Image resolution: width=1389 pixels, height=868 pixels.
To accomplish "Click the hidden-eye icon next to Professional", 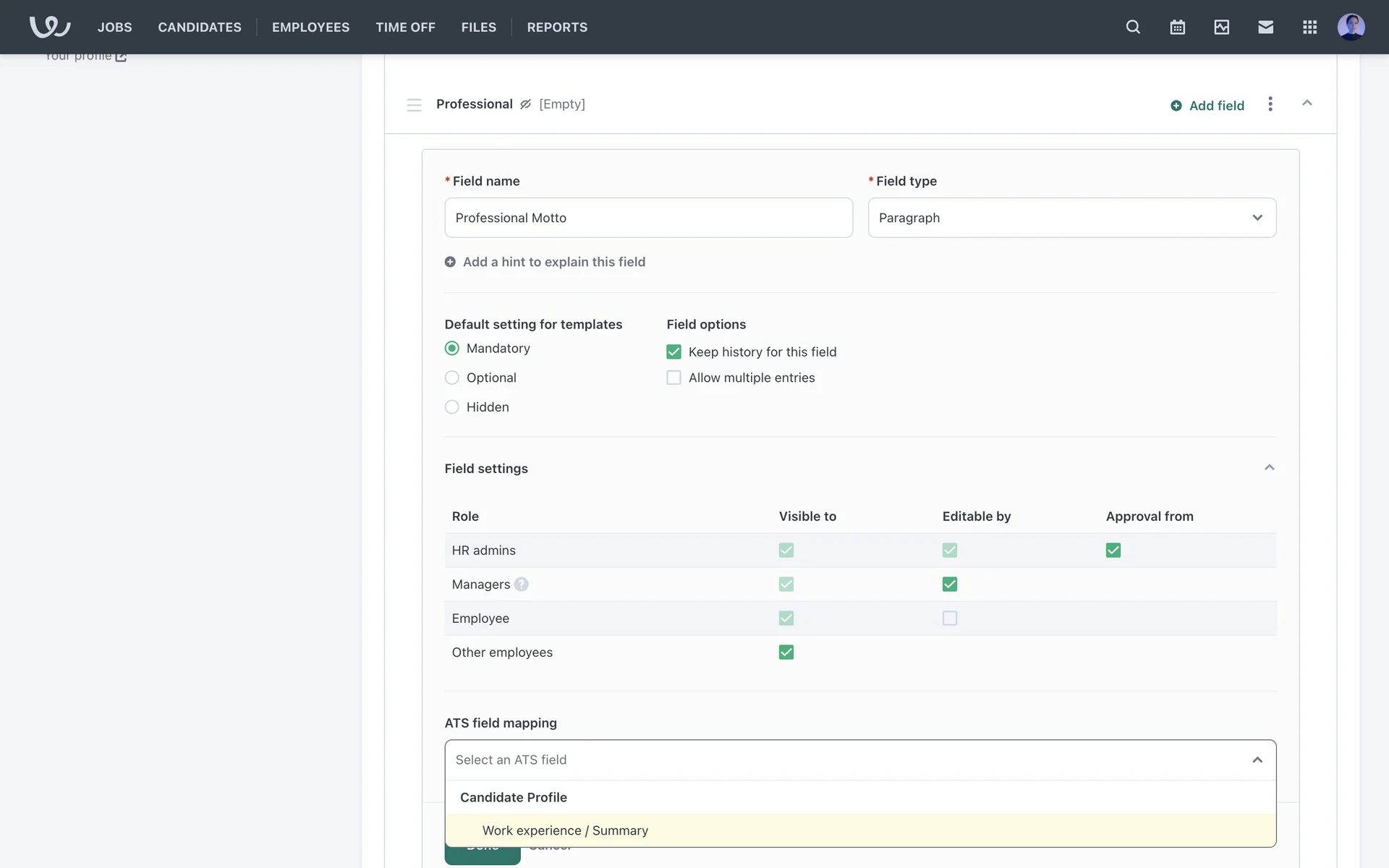I will point(525,104).
